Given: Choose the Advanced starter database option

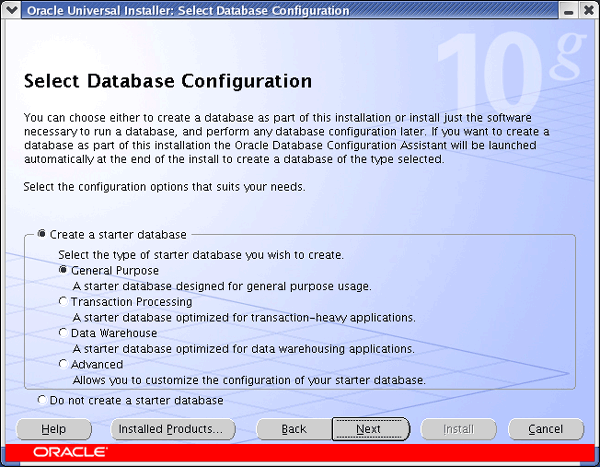Looking at the screenshot, I should pyautogui.click(x=63, y=364).
